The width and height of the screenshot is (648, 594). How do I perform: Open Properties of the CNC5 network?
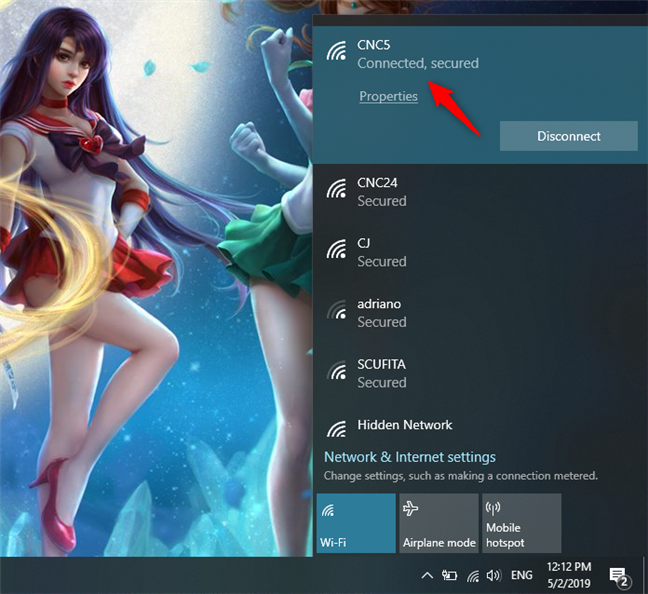pos(388,96)
